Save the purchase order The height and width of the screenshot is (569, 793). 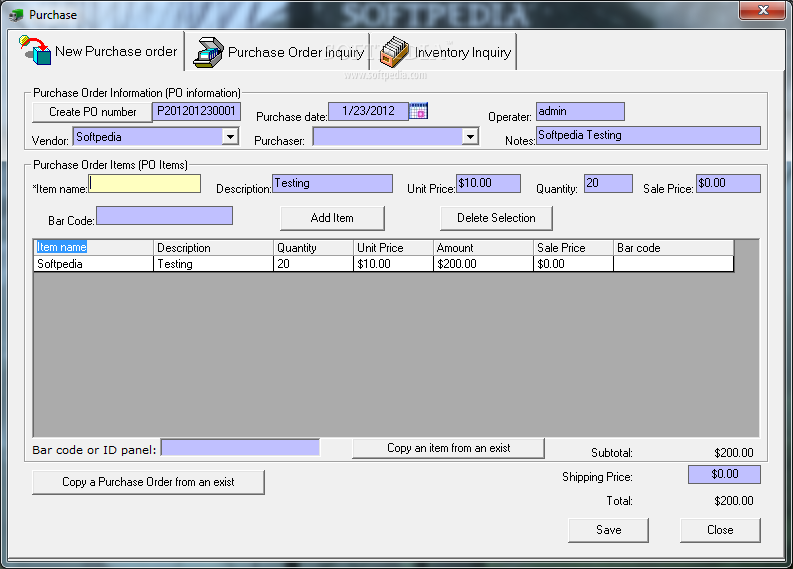point(608,530)
